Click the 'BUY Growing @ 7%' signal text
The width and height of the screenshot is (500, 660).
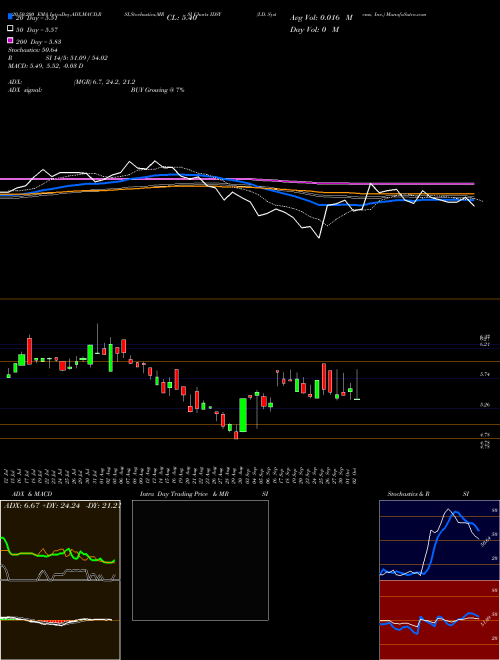[157, 90]
